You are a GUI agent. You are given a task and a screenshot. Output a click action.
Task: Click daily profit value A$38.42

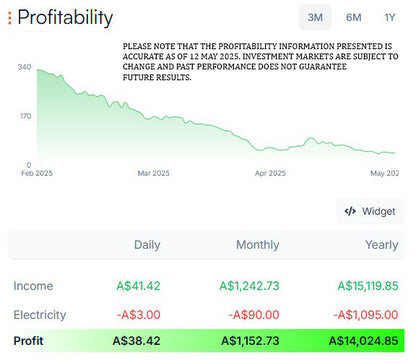click(136, 341)
